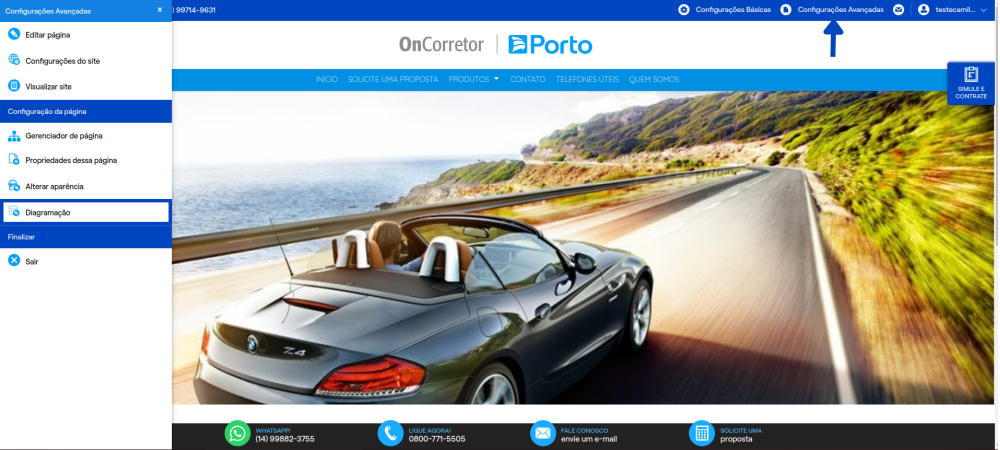Click the green WhatsApp icon in footer

238,433
